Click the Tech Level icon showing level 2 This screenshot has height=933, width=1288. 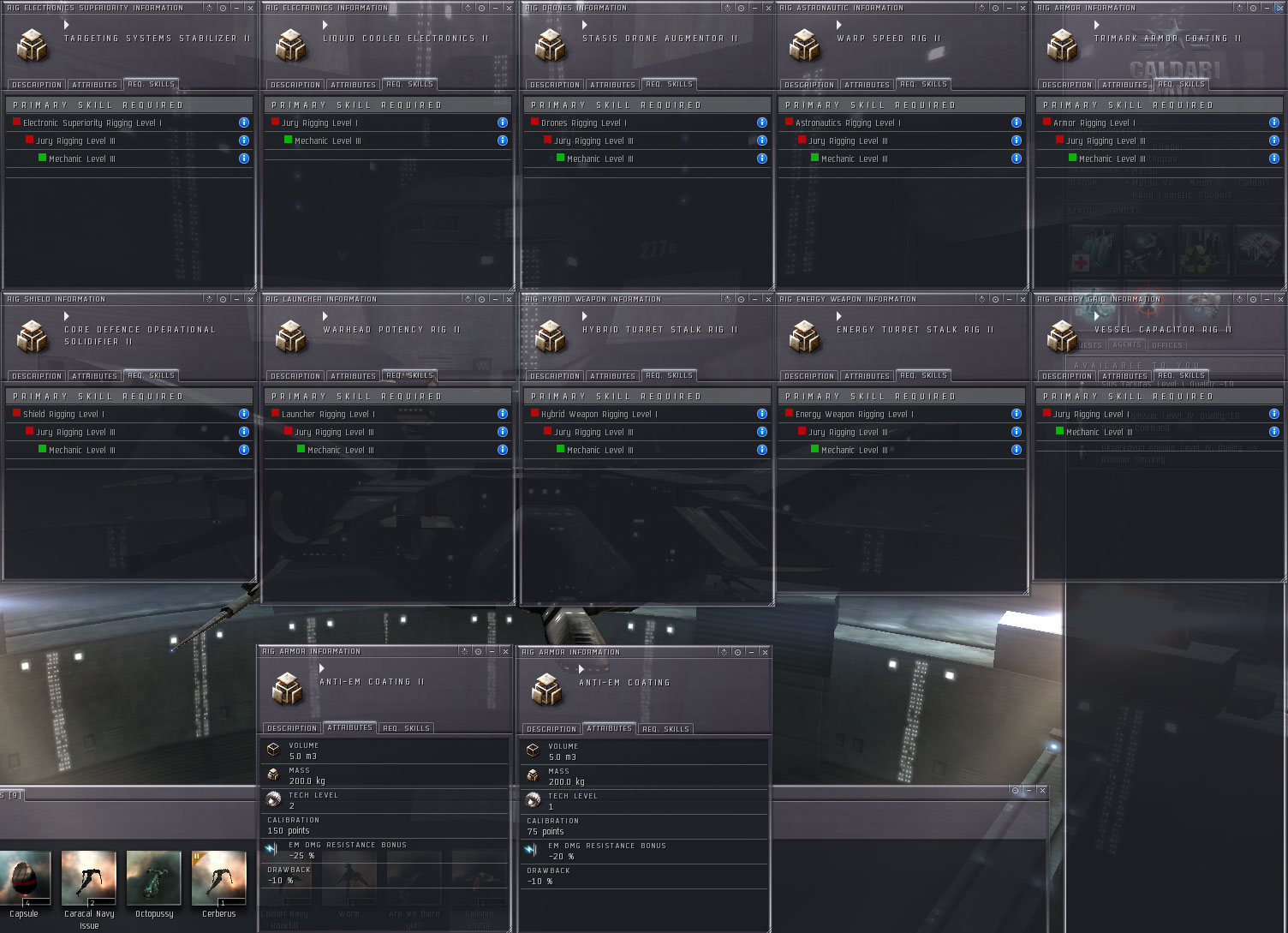pos(273,799)
